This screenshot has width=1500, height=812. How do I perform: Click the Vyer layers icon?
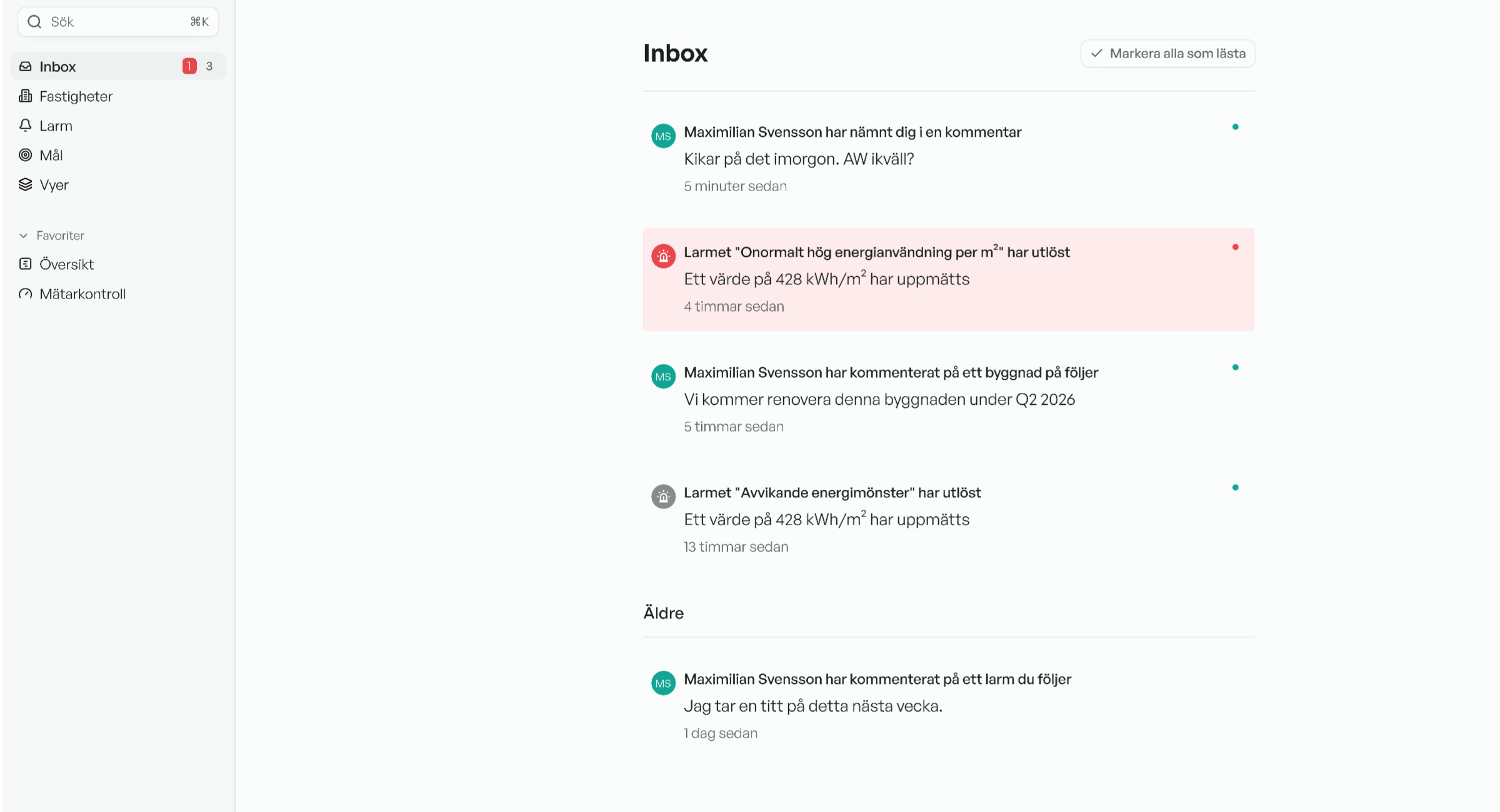26,185
